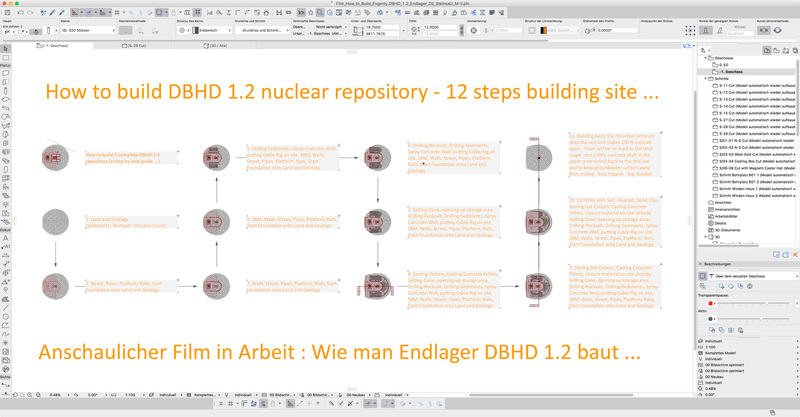This screenshot has width=800, height=417.
Task: Select the Arrow selection tool
Action: [x=6, y=48]
